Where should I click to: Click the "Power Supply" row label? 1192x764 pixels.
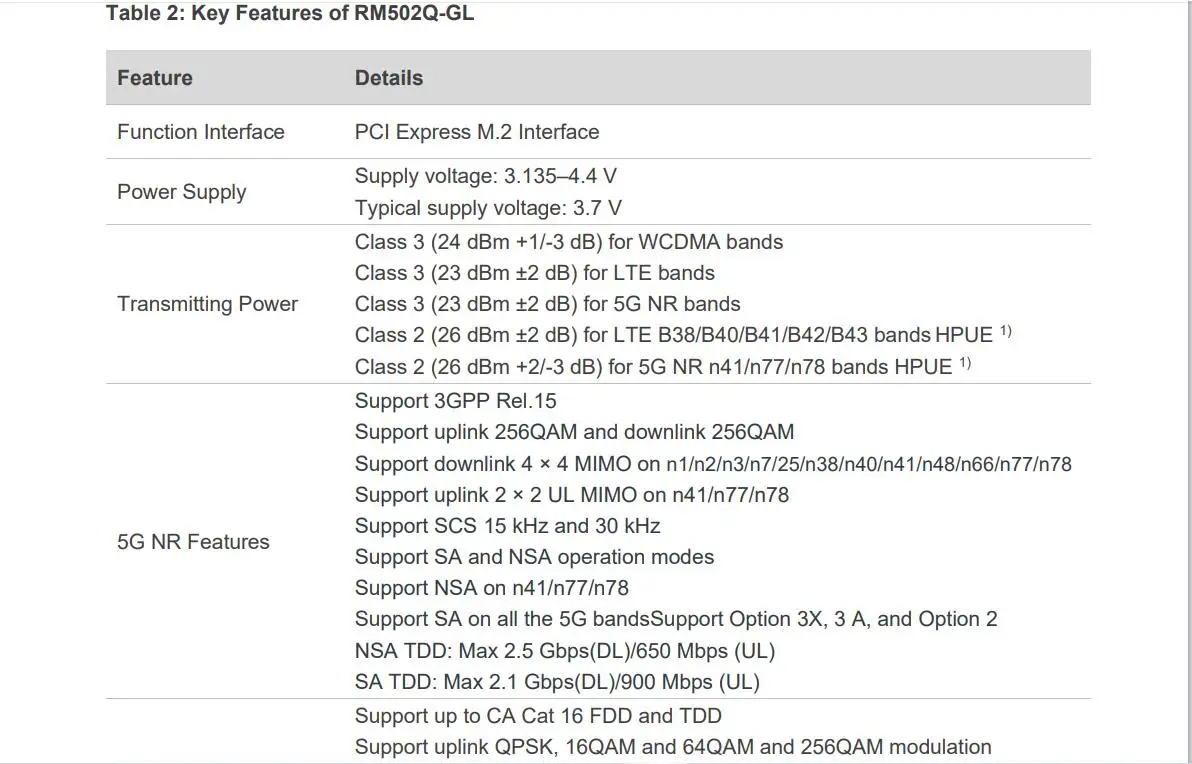[181, 192]
